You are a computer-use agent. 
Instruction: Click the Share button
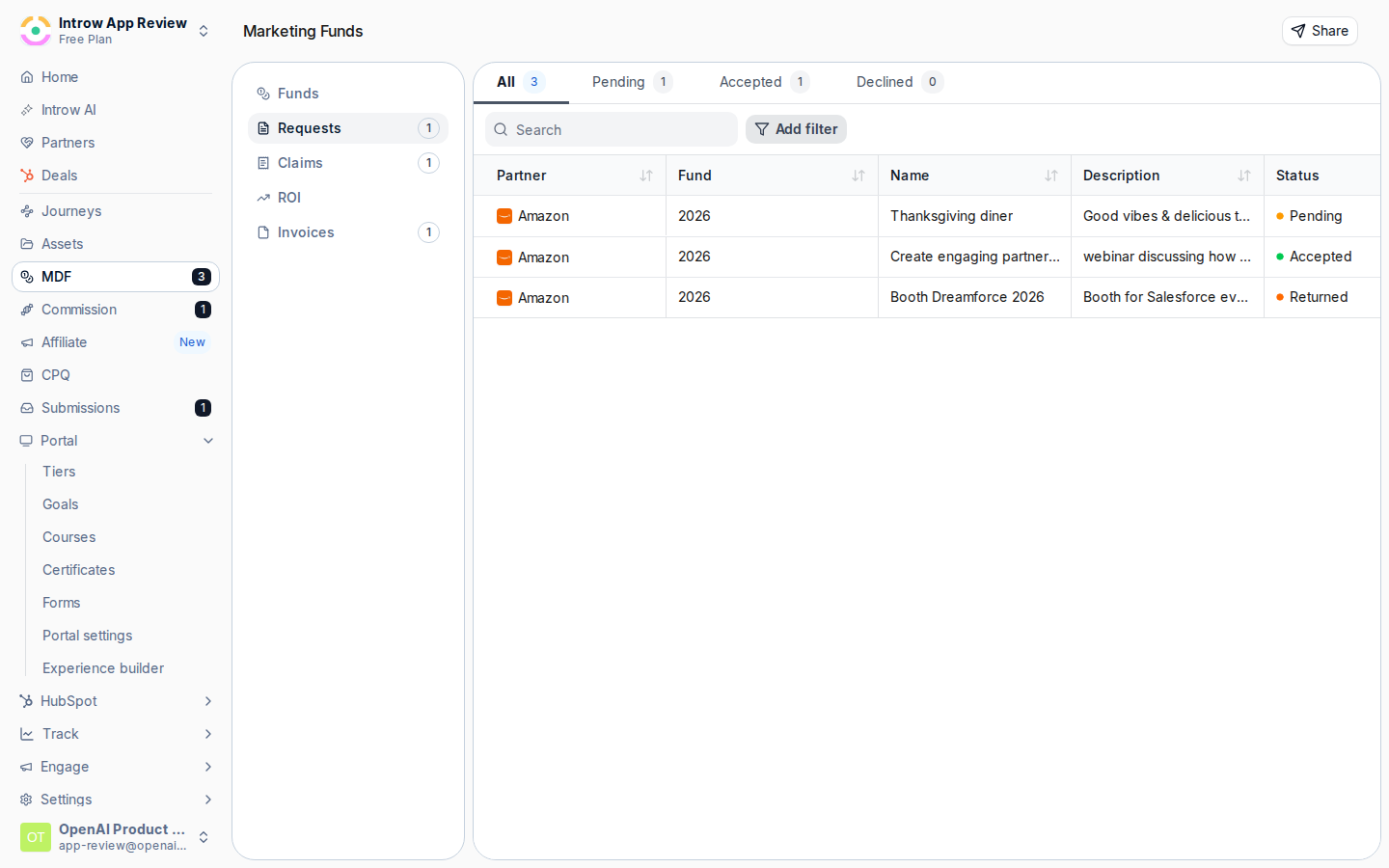pyautogui.click(x=1320, y=31)
